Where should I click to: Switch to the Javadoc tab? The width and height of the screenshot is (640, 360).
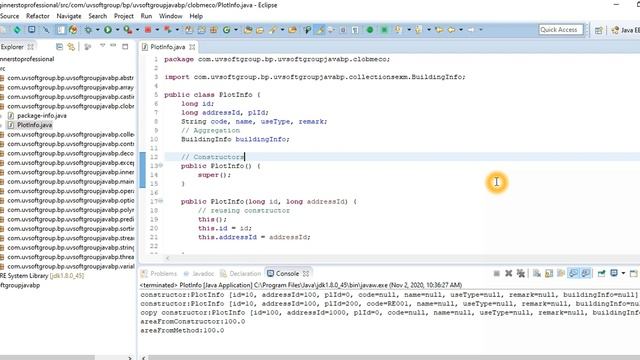click(199, 273)
